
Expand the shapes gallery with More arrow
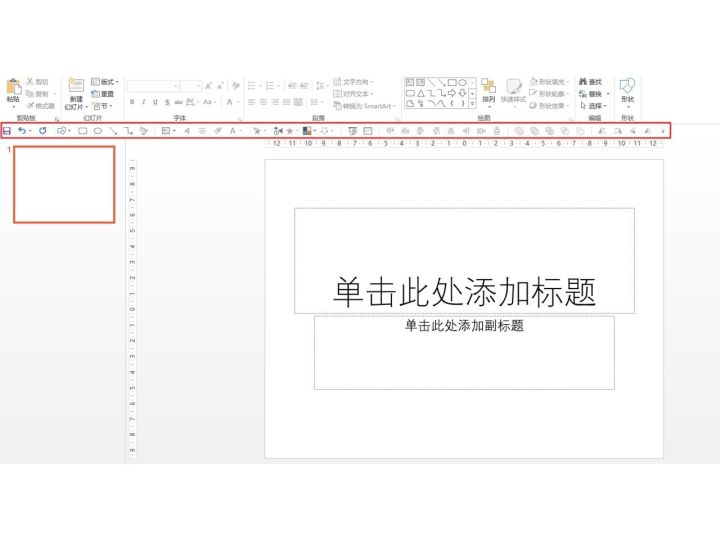[472, 104]
